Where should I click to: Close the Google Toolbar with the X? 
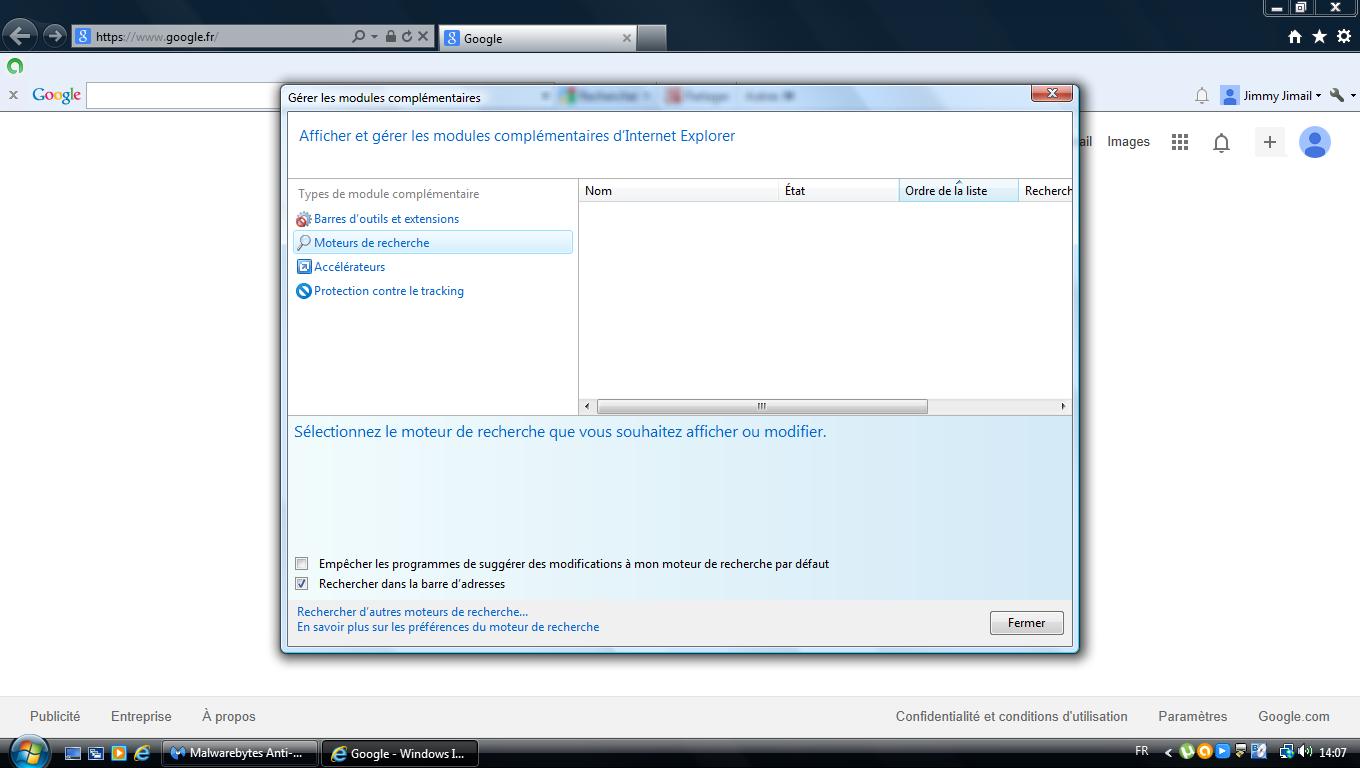coord(13,95)
